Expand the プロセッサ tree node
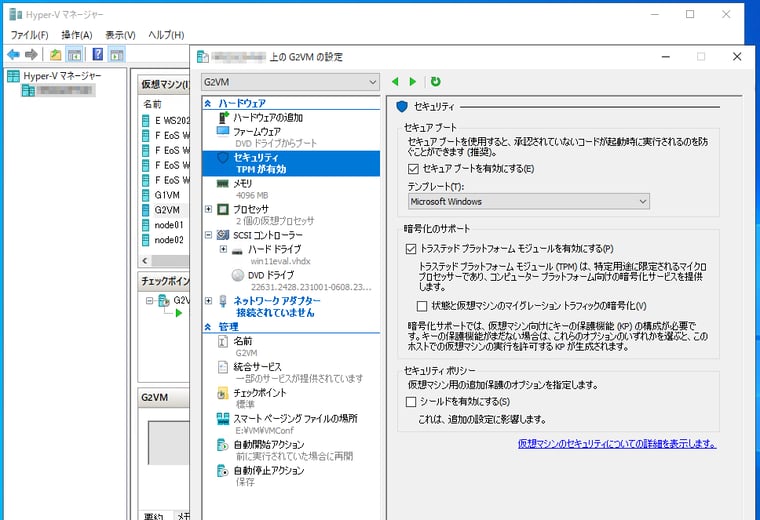The image size is (760, 520). tap(208, 209)
